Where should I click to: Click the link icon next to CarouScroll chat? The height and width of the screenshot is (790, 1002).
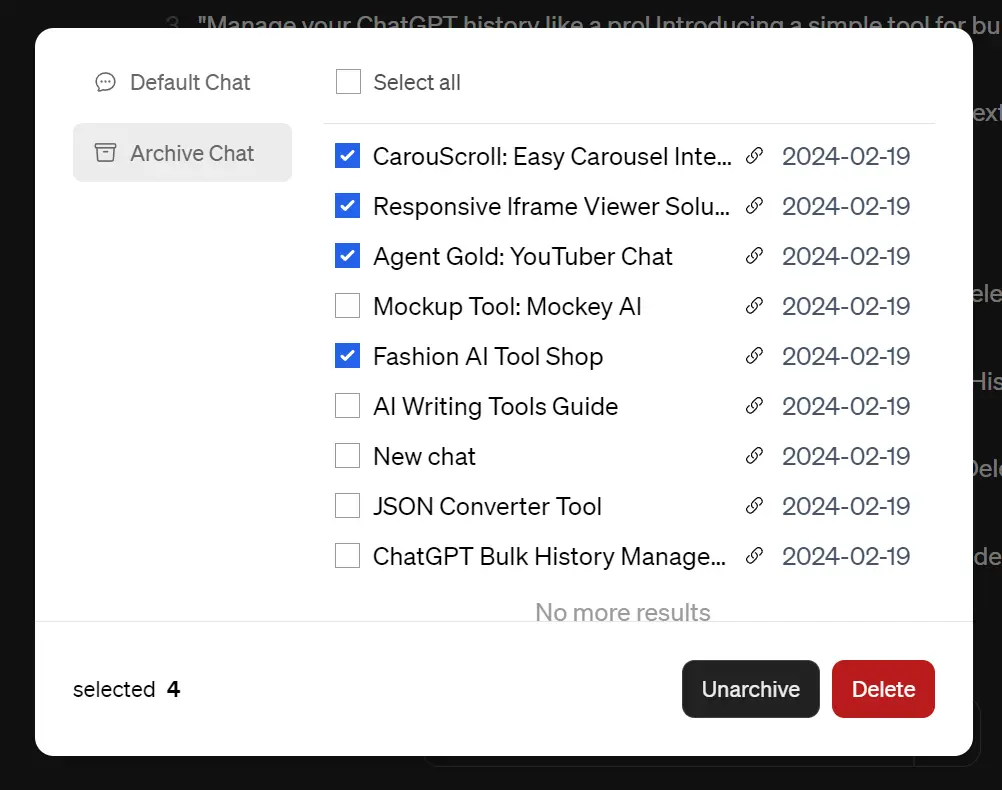click(754, 156)
